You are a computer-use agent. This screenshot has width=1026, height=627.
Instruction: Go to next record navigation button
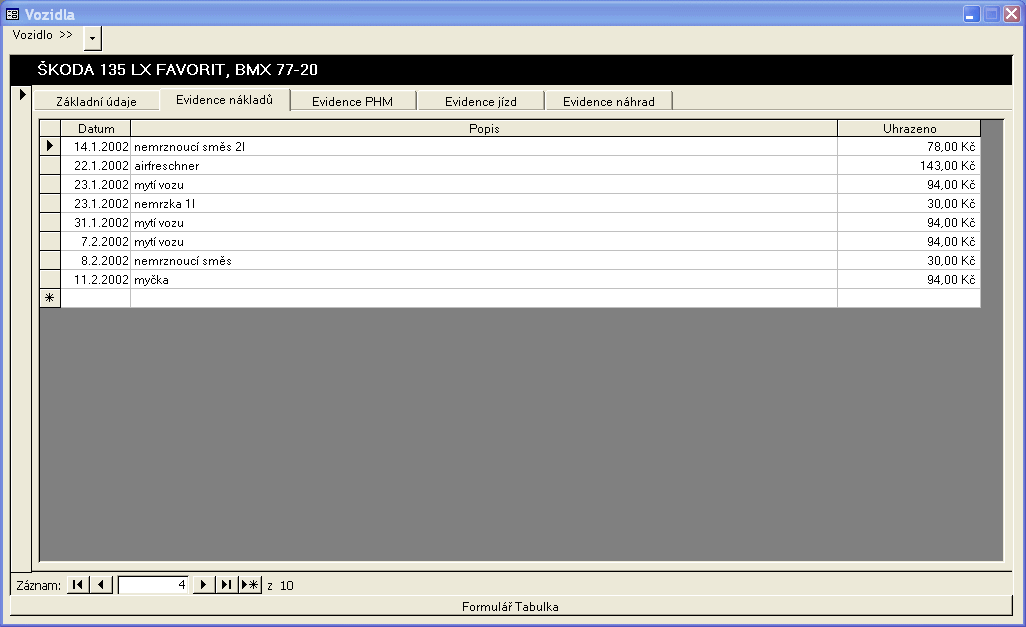tap(204, 585)
